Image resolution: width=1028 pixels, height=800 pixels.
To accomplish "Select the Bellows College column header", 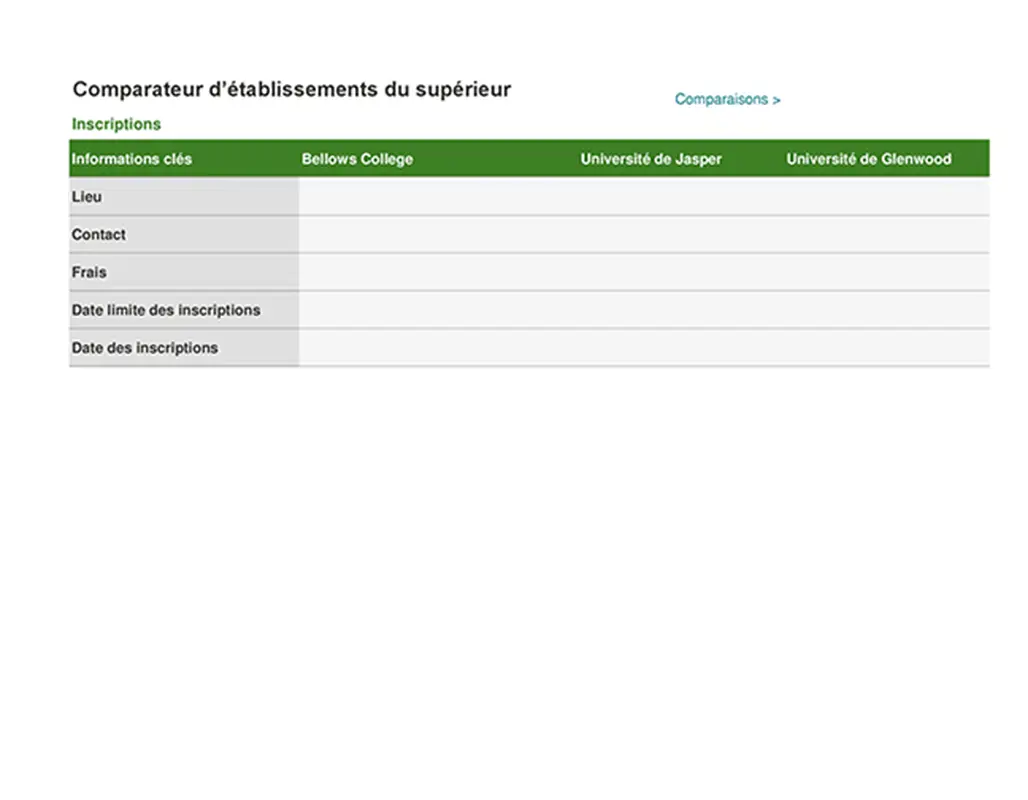I will 357,158.
